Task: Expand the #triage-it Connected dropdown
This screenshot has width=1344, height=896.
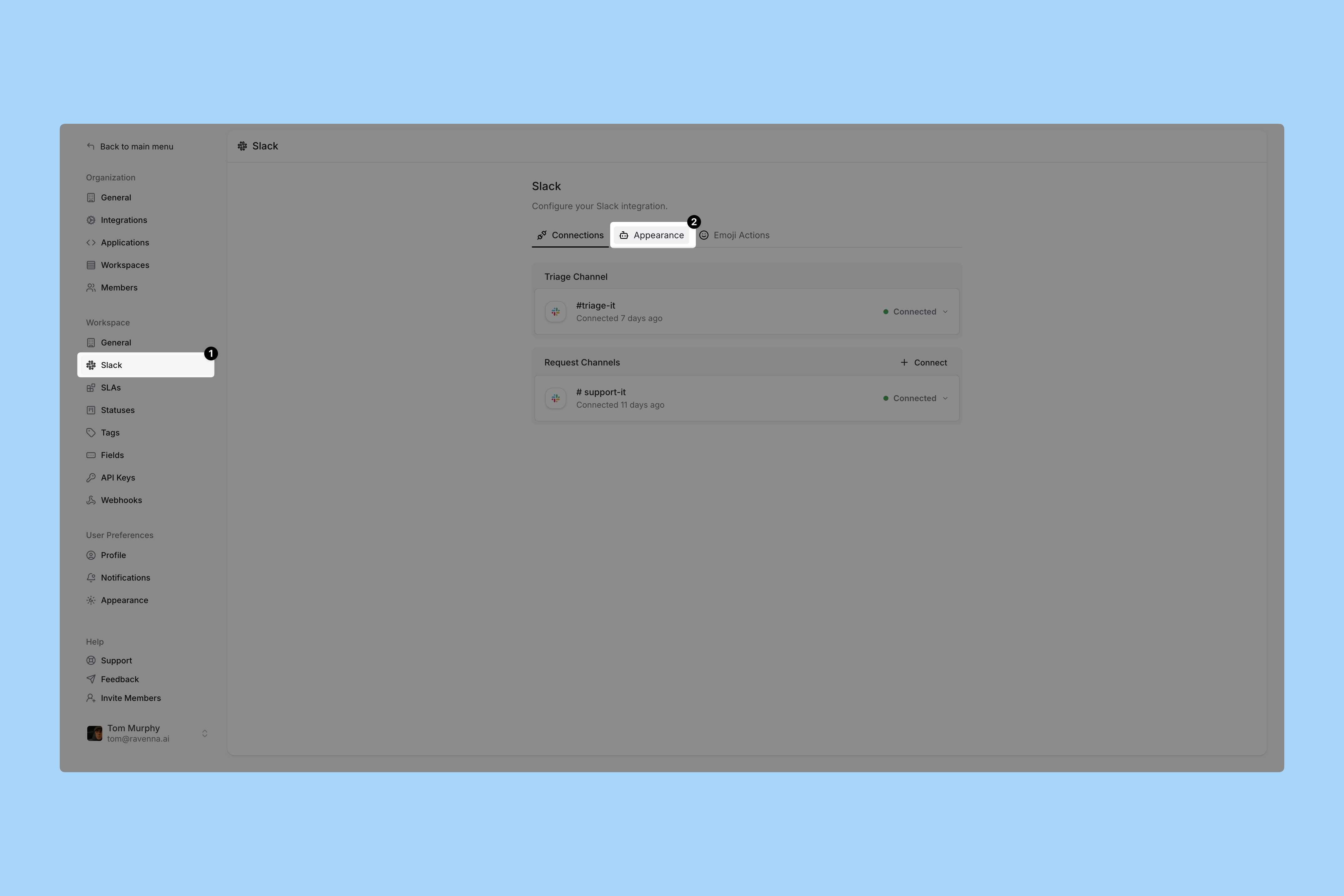Action: tap(945, 312)
